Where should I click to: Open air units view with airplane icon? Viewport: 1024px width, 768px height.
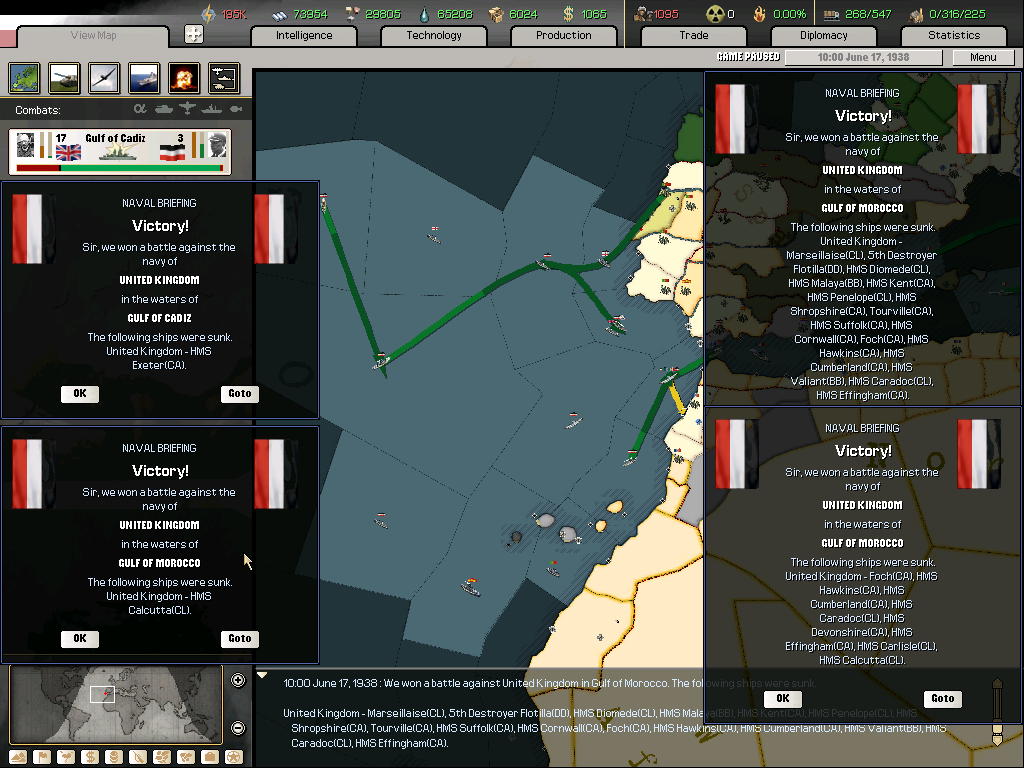pos(104,77)
